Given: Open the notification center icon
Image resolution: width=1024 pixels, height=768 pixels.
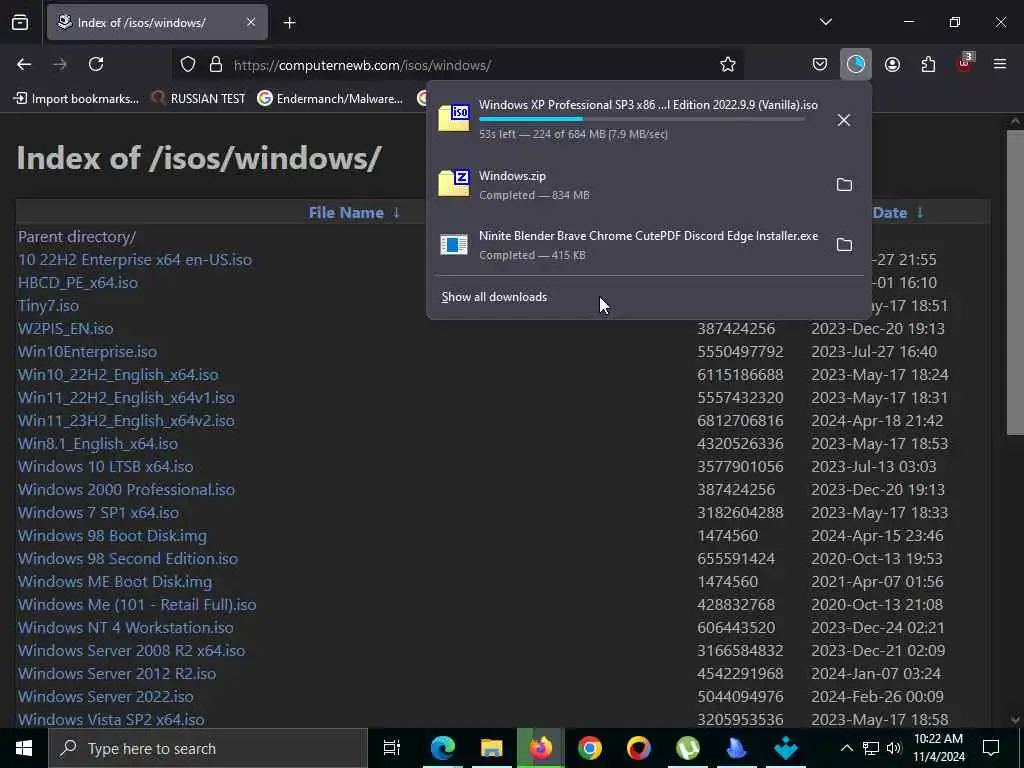Looking at the screenshot, I should coord(991,748).
